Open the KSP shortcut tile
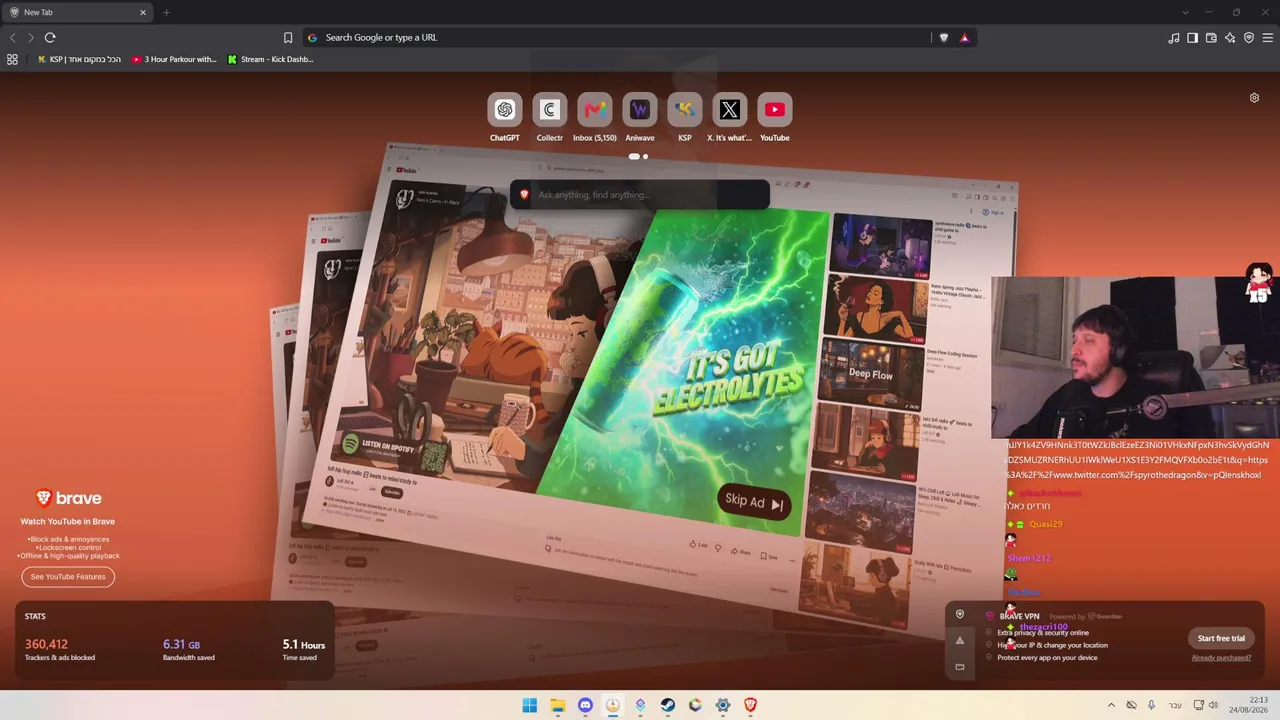The image size is (1280, 720). [x=684, y=110]
